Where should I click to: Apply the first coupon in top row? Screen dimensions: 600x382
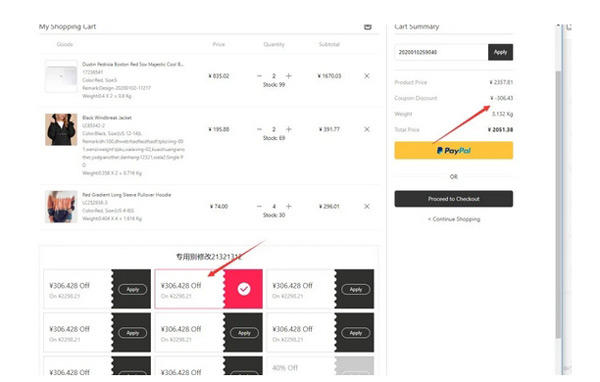(132, 289)
